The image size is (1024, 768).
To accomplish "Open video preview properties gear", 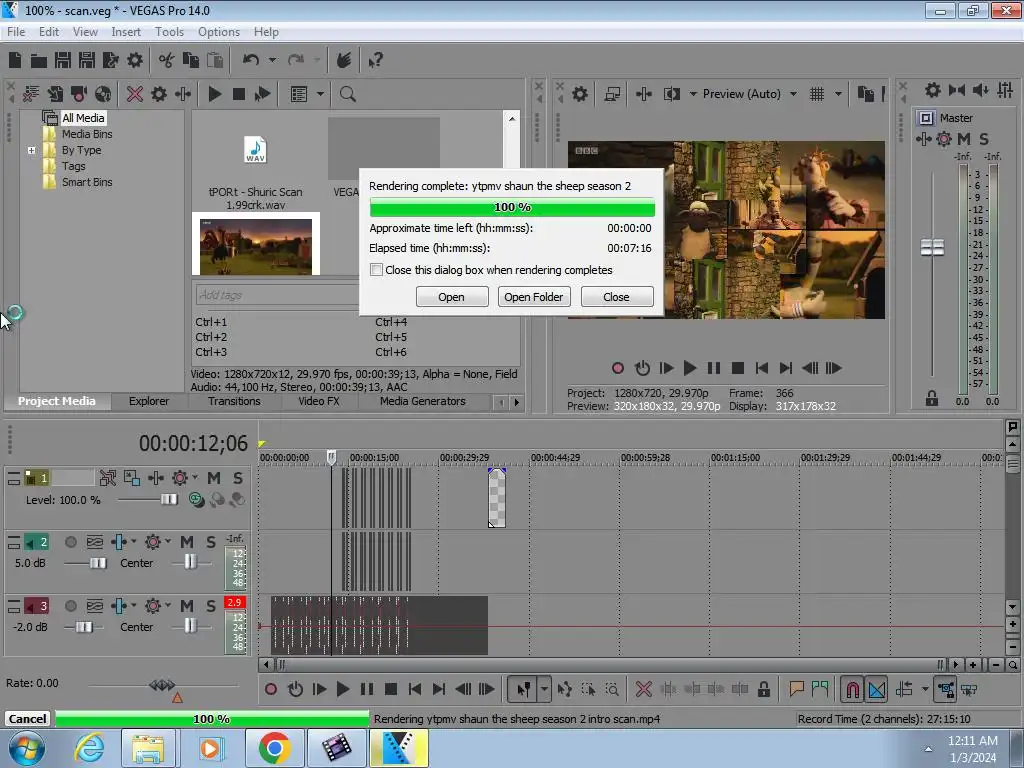I will click(x=579, y=94).
